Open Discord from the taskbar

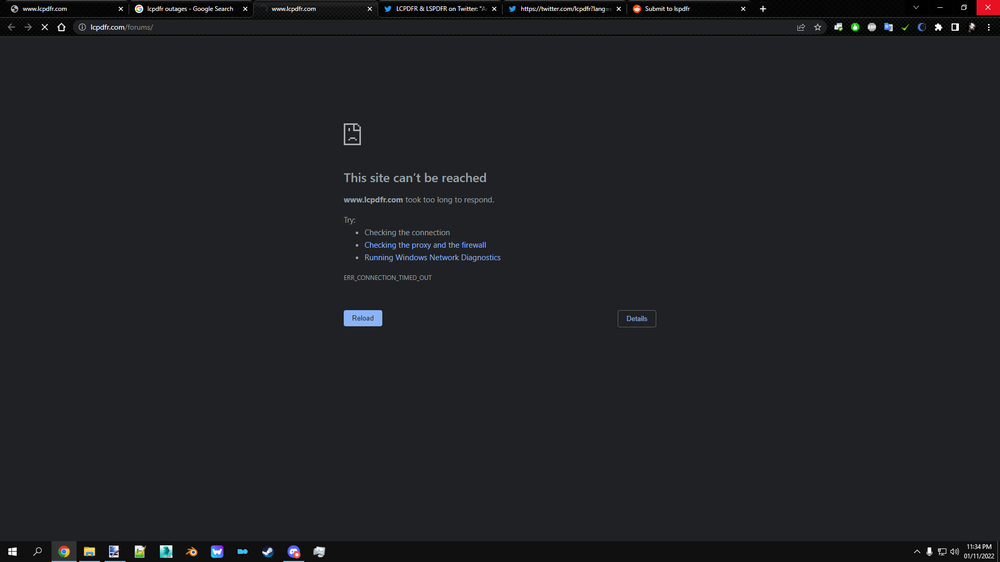click(293, 552)
